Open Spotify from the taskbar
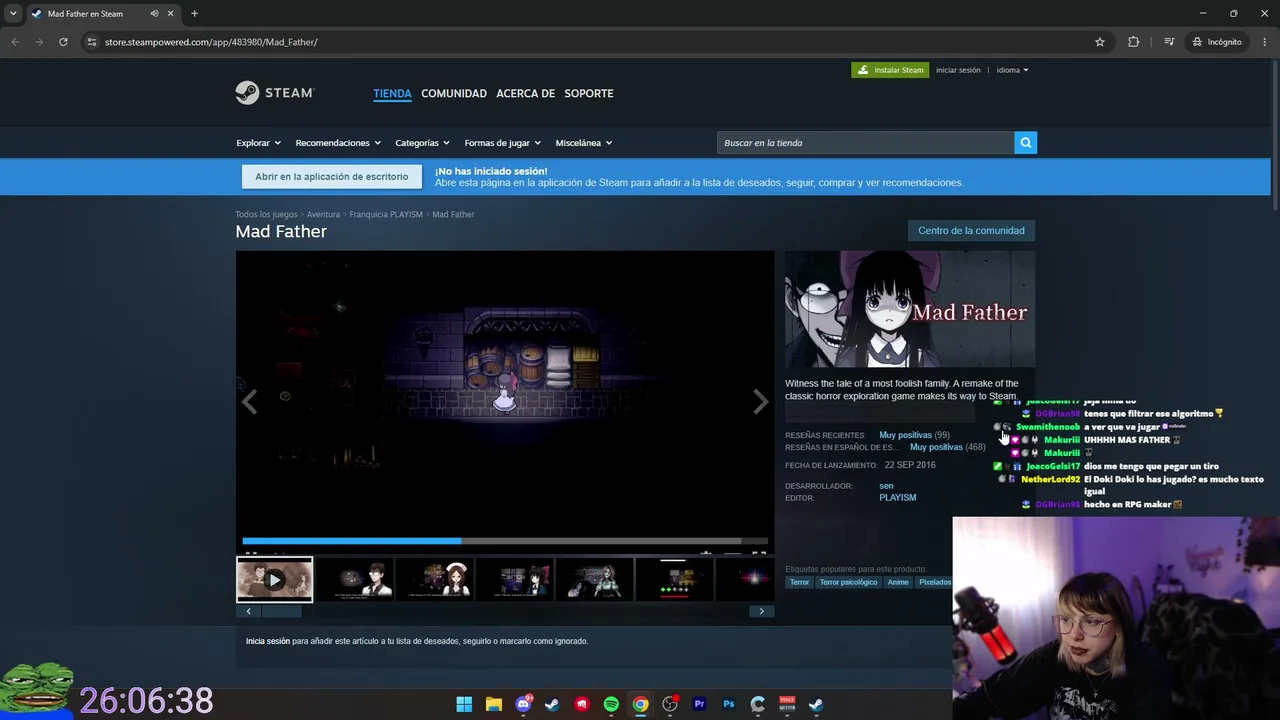This screenshot has width=1280, height=720. coord(611,704)
